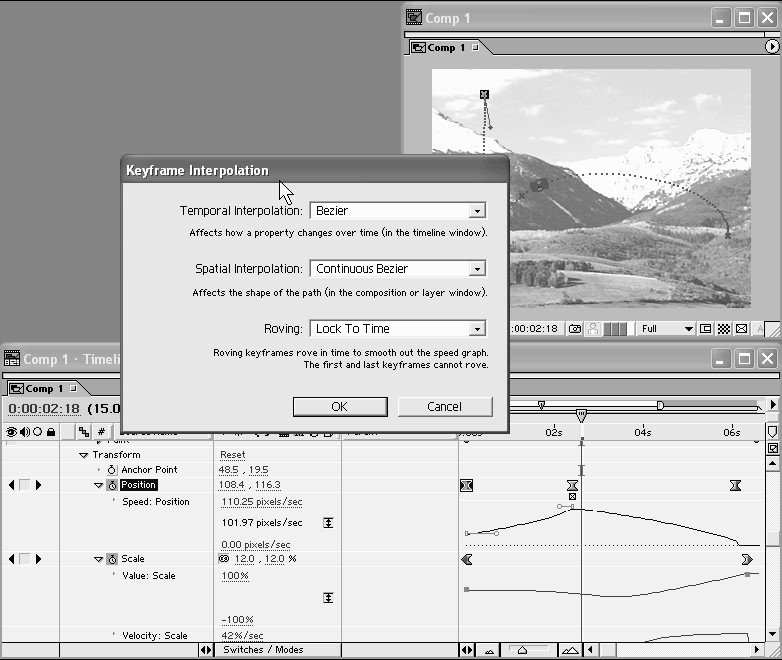
Task: Click the Anchor Point stopwatch icon
Action: point(112,470)
